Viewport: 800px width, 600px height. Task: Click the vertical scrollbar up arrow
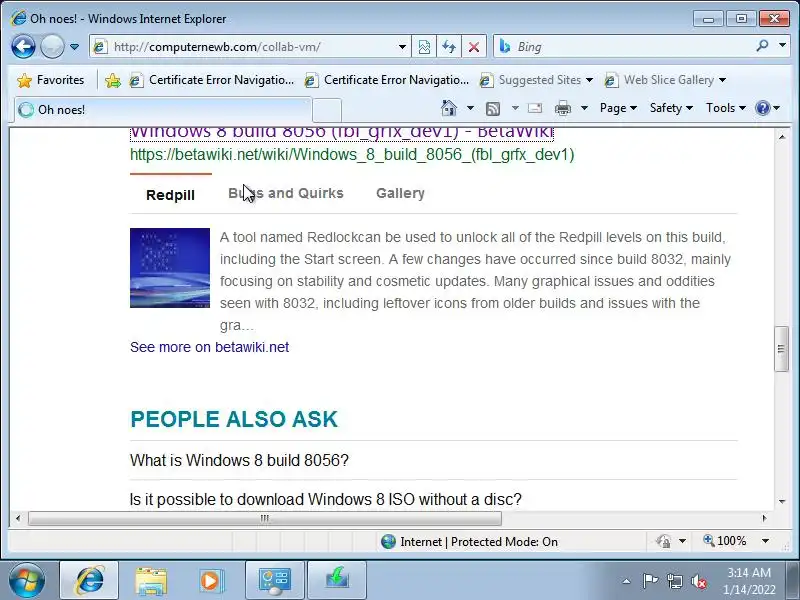[782, 137]
